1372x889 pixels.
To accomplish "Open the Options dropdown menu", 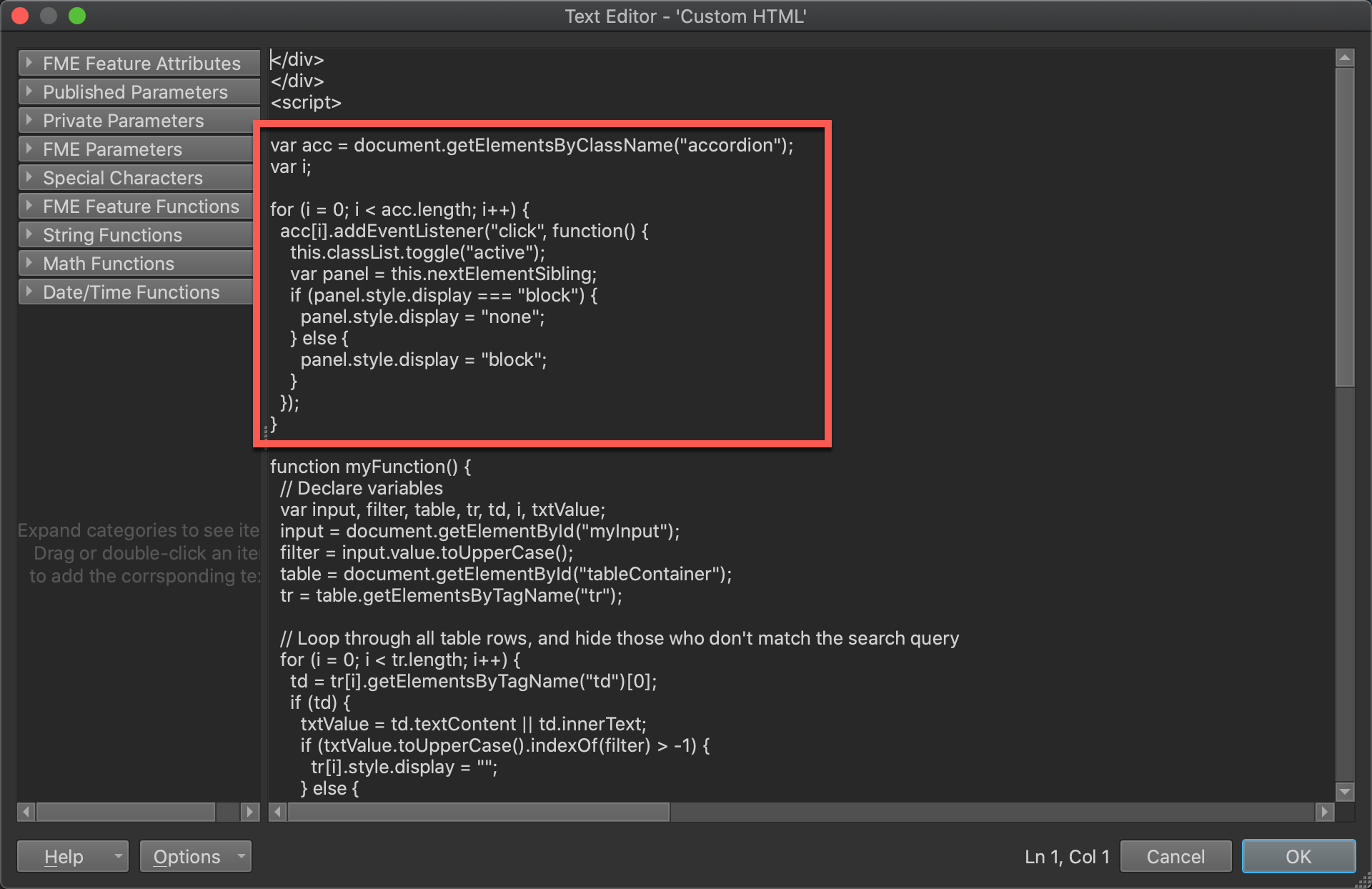I will pyautogui.click(x=195, y=856).
